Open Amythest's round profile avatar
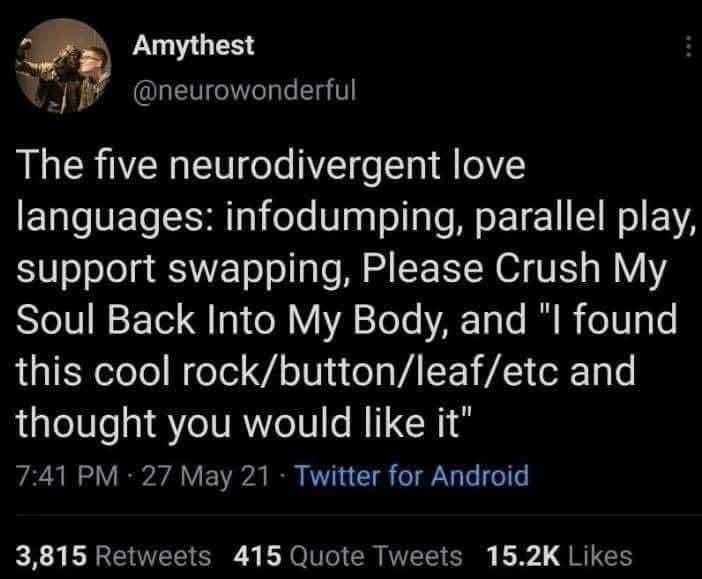The width and height of the screenshot is (702, 579). (x=63, y=65)
